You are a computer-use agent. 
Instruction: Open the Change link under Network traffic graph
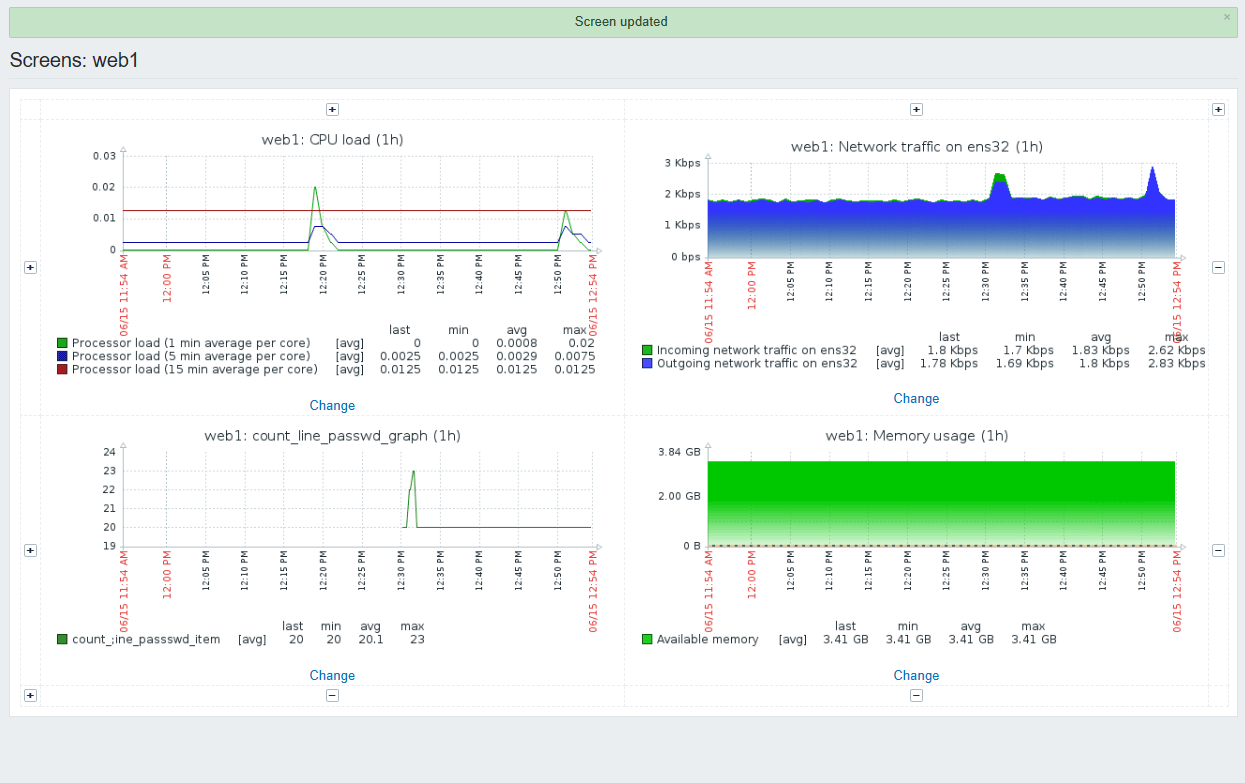pos(916,398)
